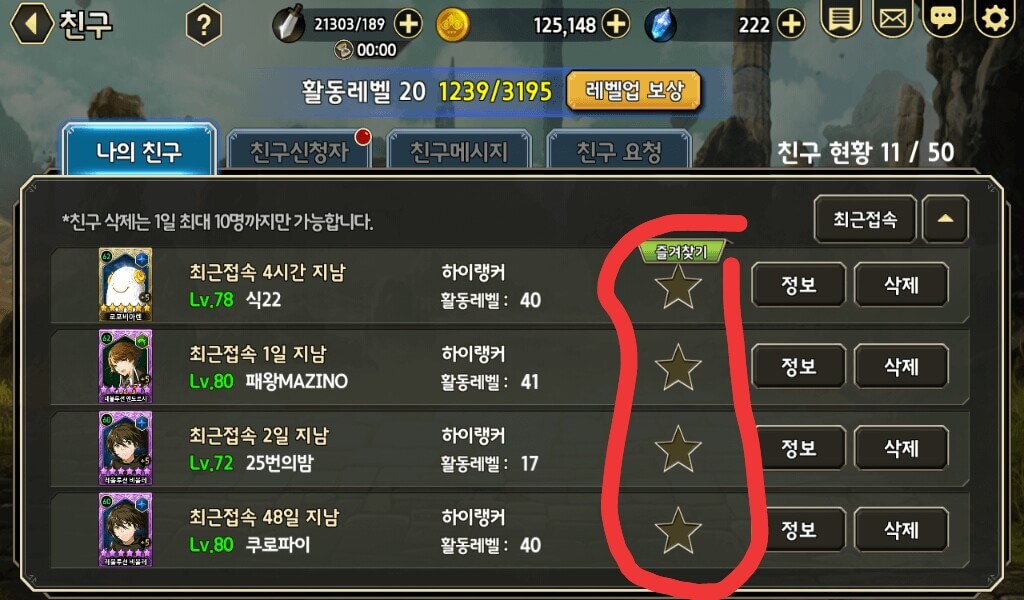Add swords with the plus beside 21303/189
The image size is (1024, 600).
(x=408, y=24)
